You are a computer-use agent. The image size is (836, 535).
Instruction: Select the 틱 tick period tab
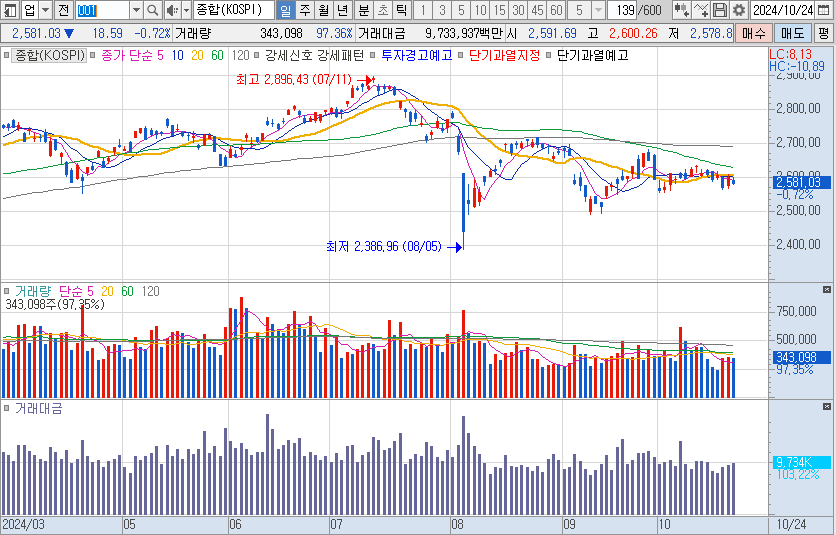pos(401,10)
